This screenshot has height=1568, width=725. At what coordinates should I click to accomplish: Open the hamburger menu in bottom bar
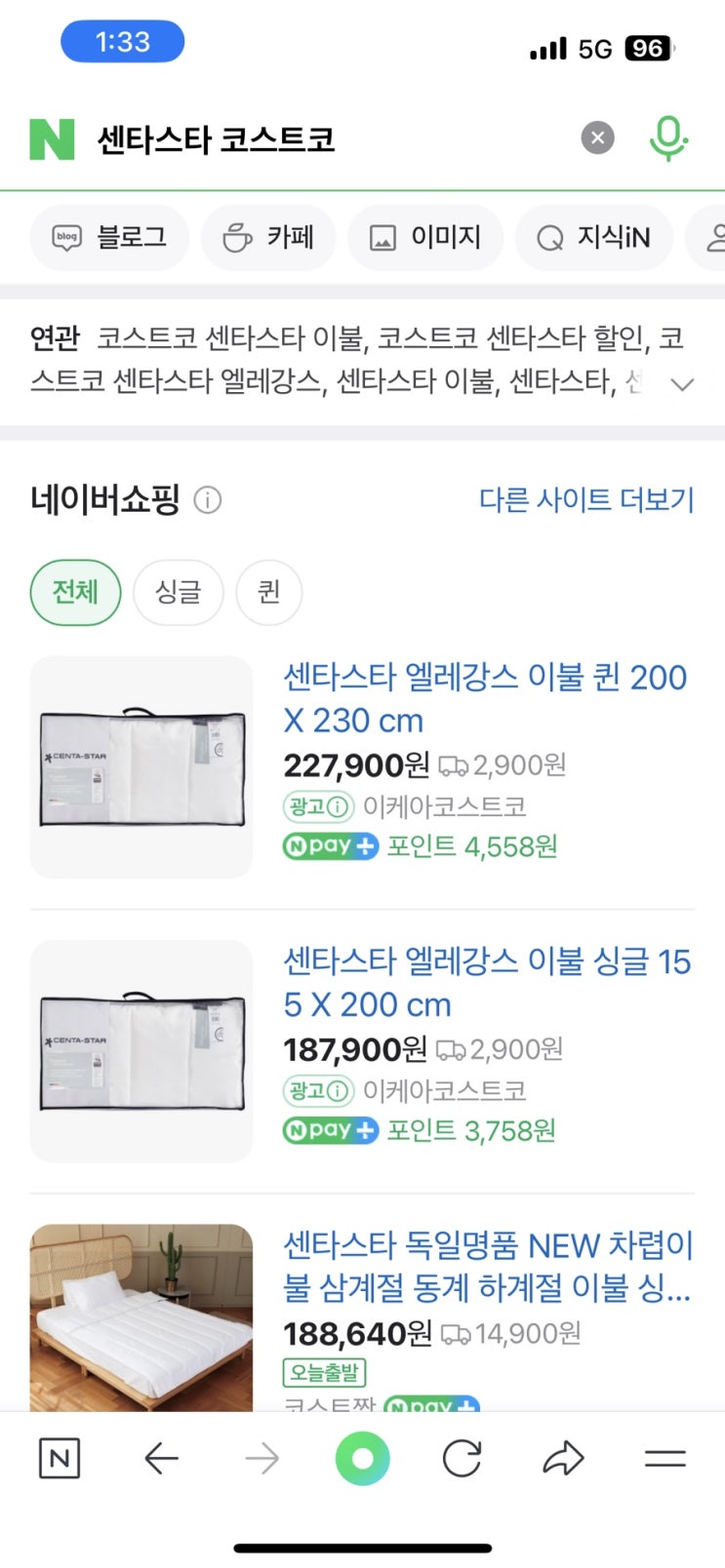point(665,1459)
